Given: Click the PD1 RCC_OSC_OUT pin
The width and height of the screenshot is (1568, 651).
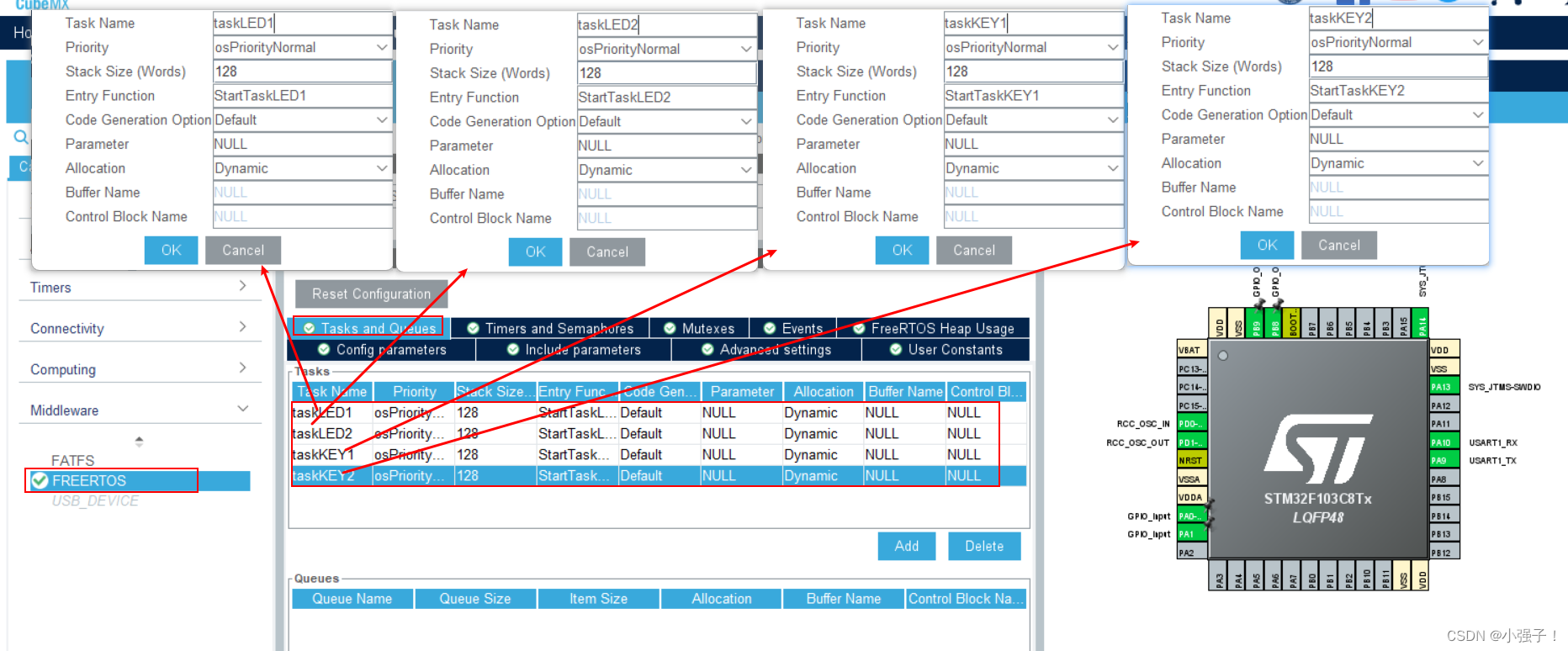Looking at the screenshot, I should (1191, 442).
